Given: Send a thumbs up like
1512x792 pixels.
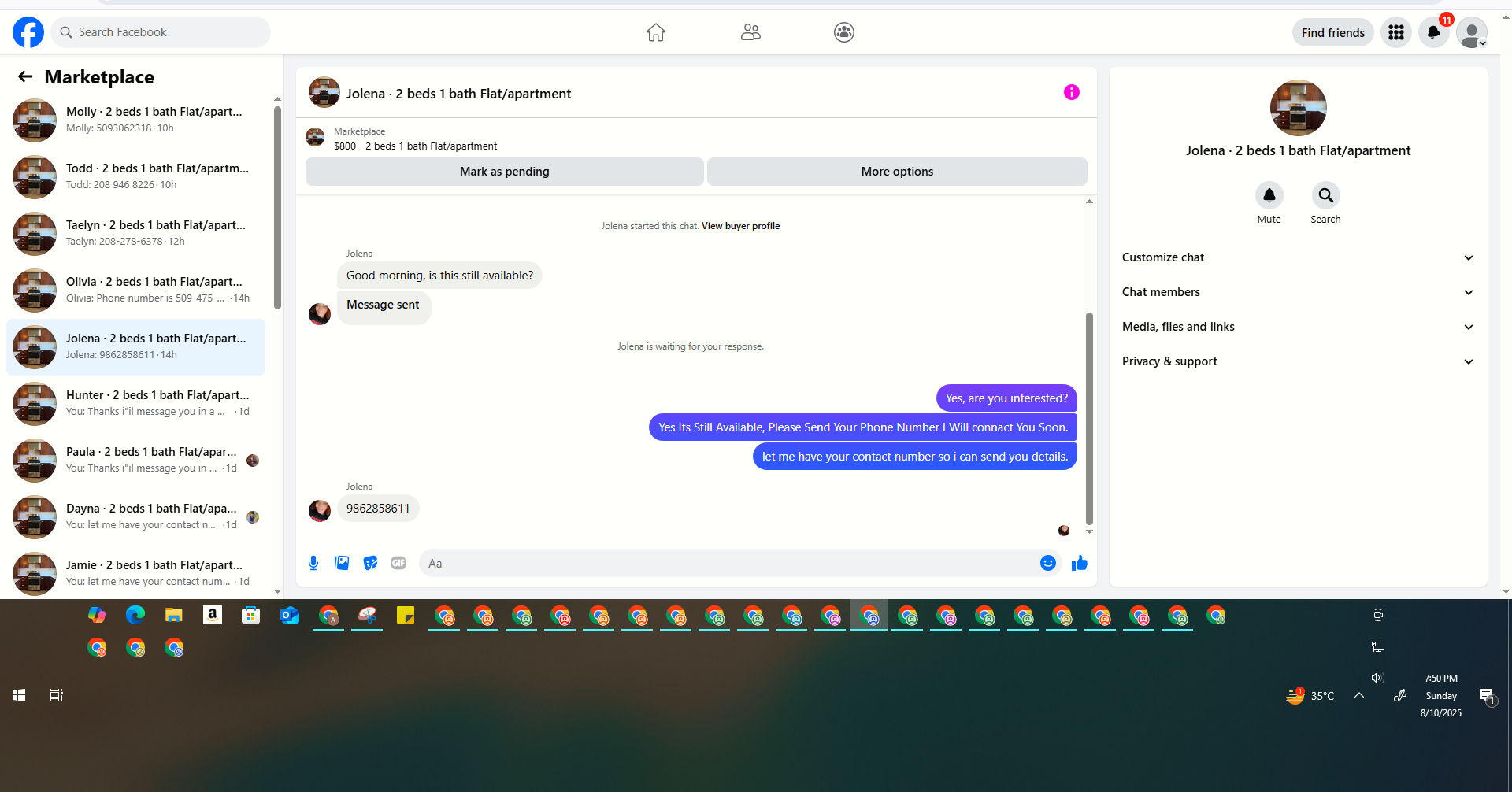Looking at the screenshot, I should (x=1080, y=563).
